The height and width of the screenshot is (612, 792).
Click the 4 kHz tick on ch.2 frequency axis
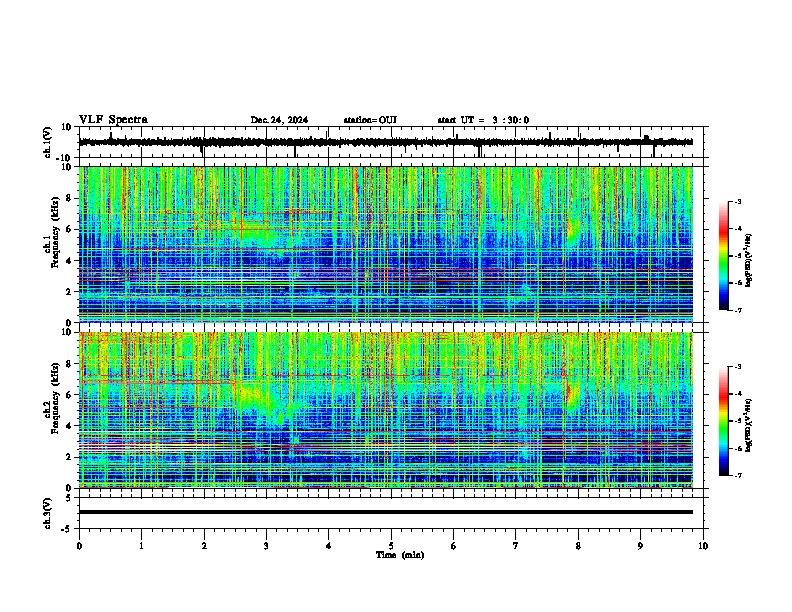tap(69, 426)
